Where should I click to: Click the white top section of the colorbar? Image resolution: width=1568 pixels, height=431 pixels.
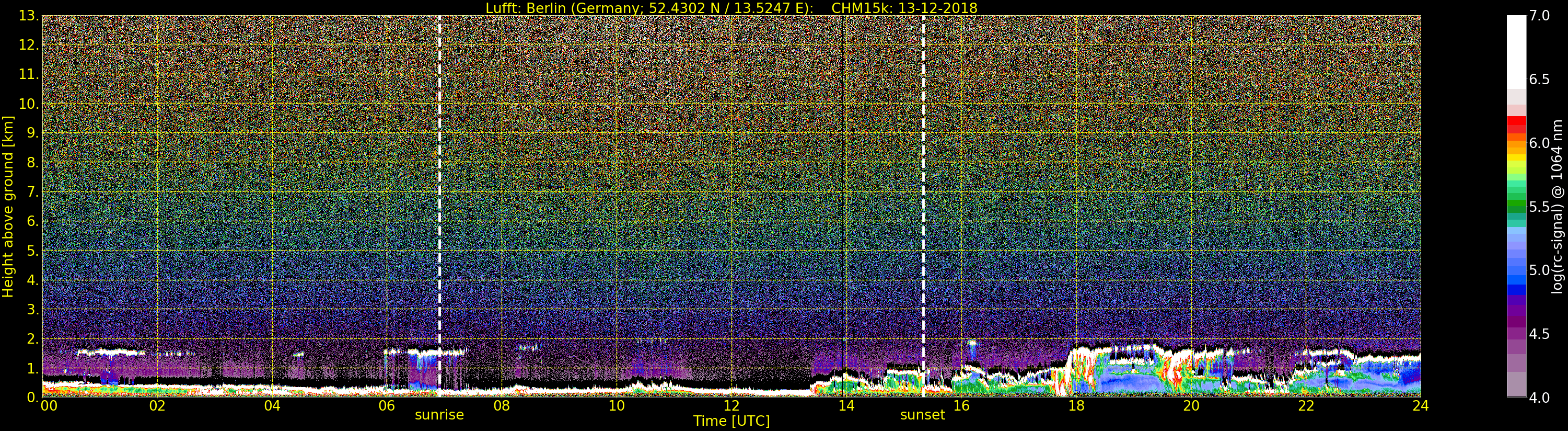1516,52
